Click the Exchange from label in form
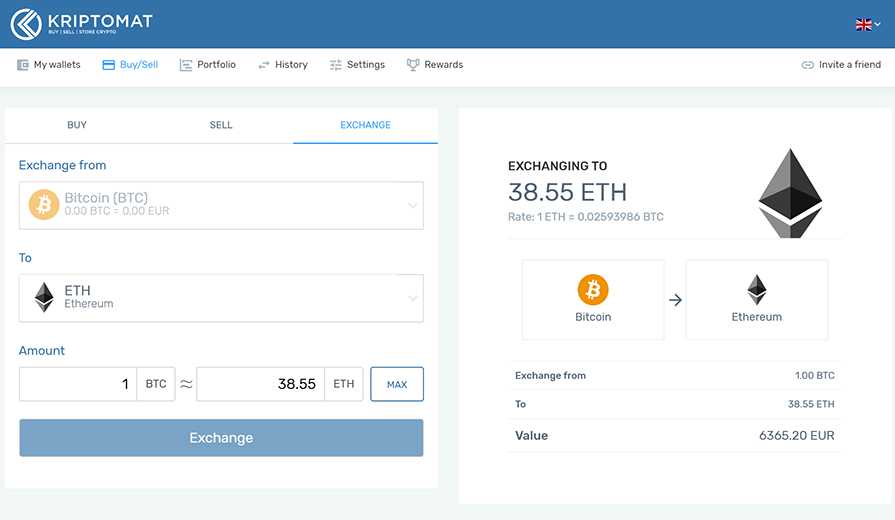The width and height of the screenshot is (895, 520). [62, 165]
